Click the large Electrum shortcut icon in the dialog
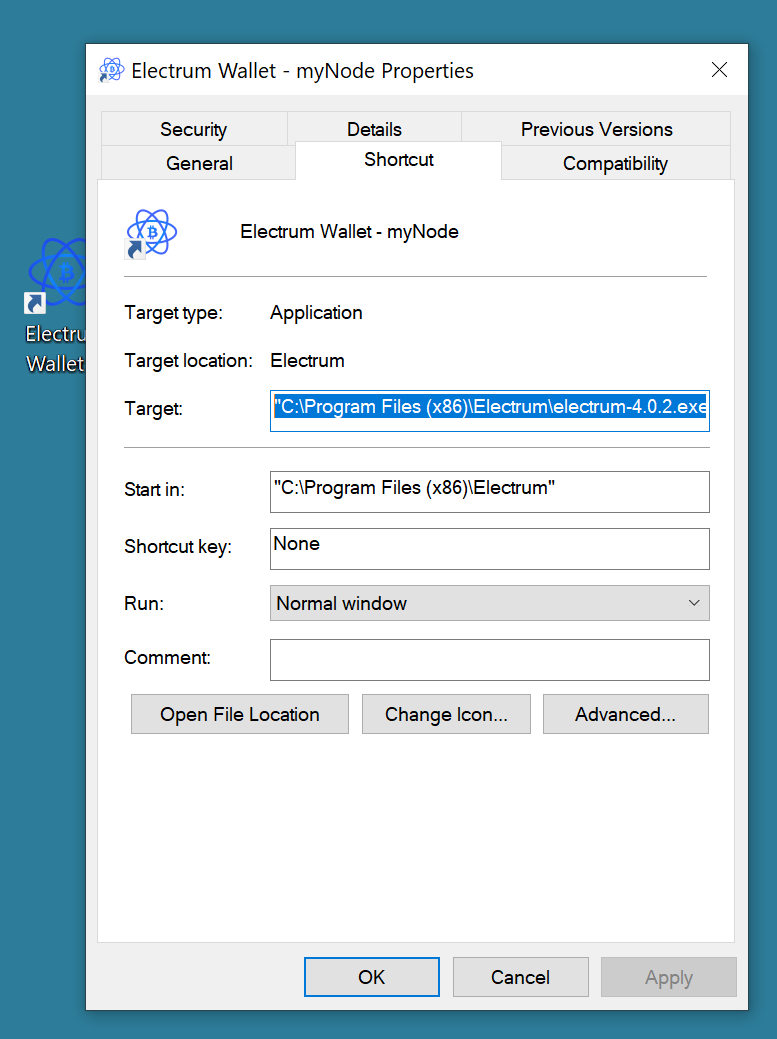 (151, 233)
